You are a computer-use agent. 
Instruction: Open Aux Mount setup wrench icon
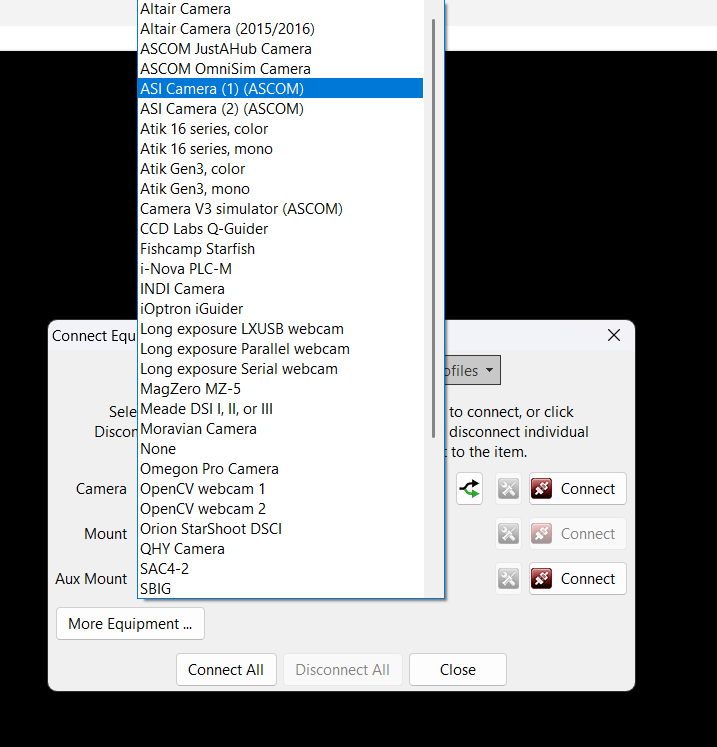[508, 578]
